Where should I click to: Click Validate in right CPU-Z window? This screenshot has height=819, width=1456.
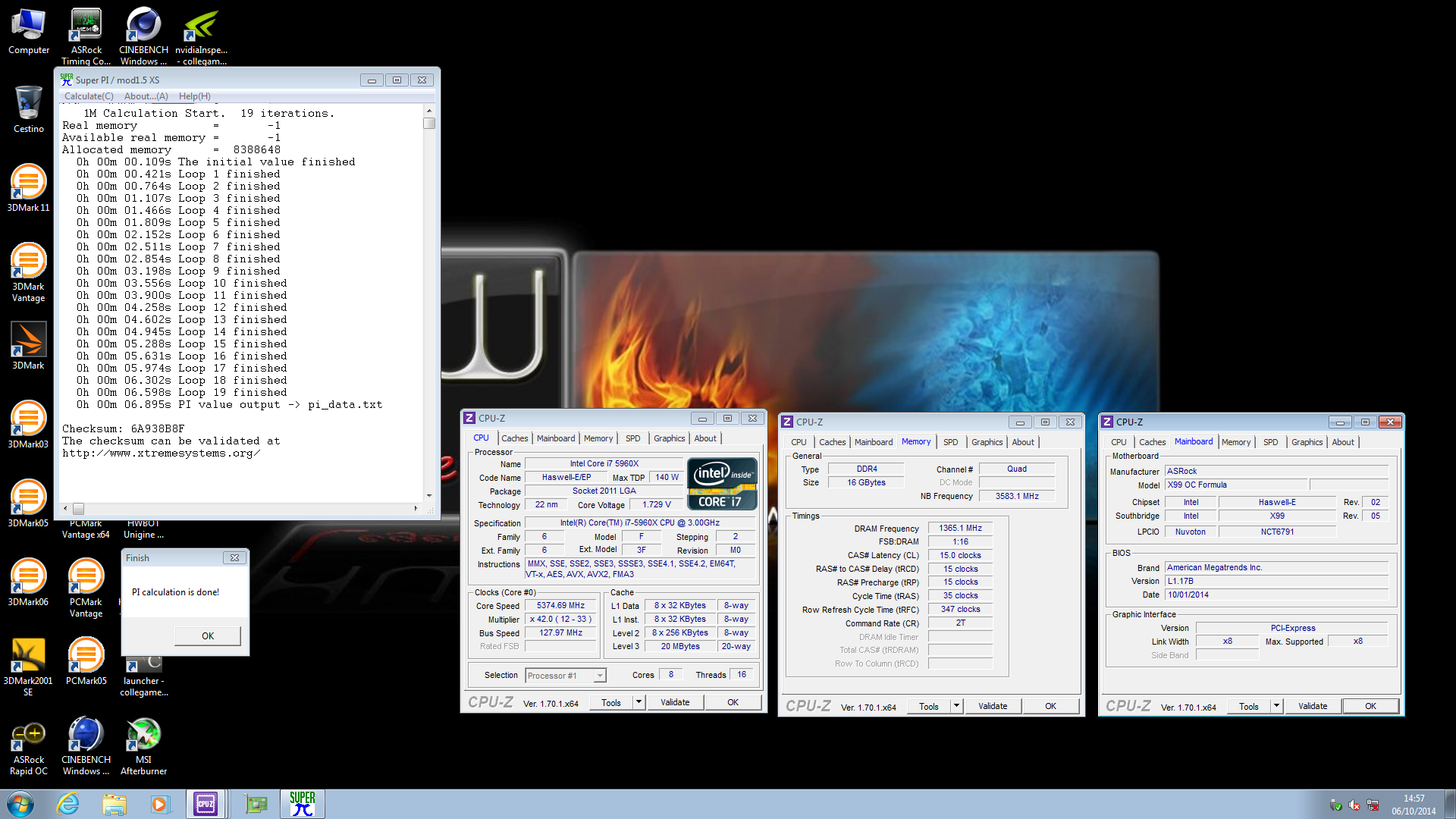1313,706
